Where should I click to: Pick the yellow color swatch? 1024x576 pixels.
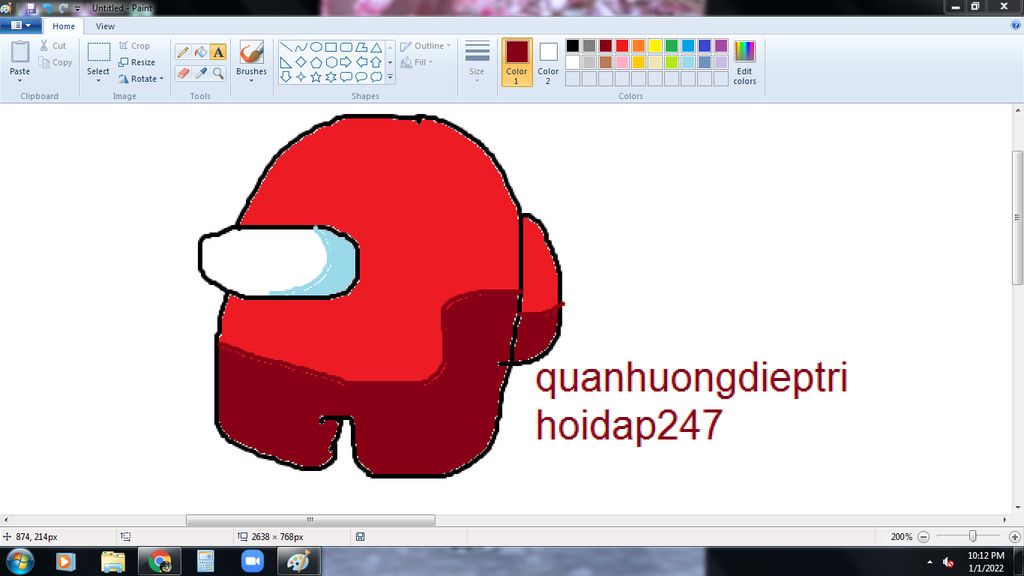[x=655, y=46]
